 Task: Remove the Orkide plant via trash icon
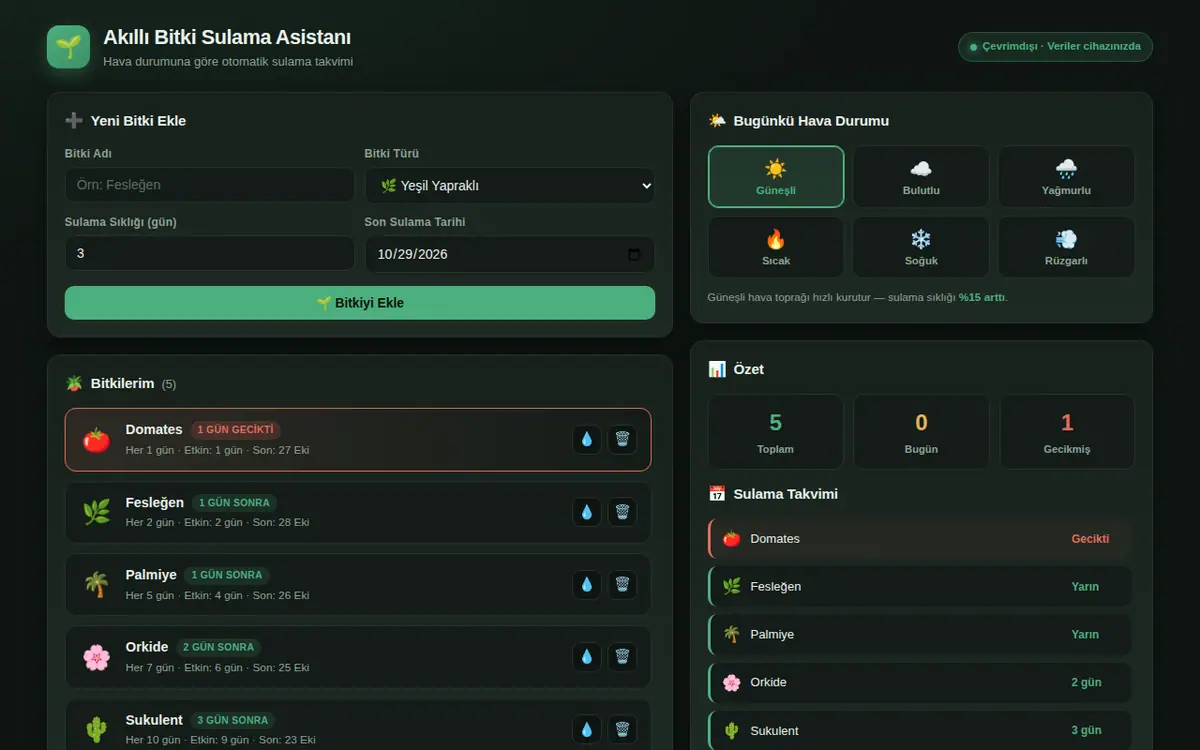pos(622,657)
